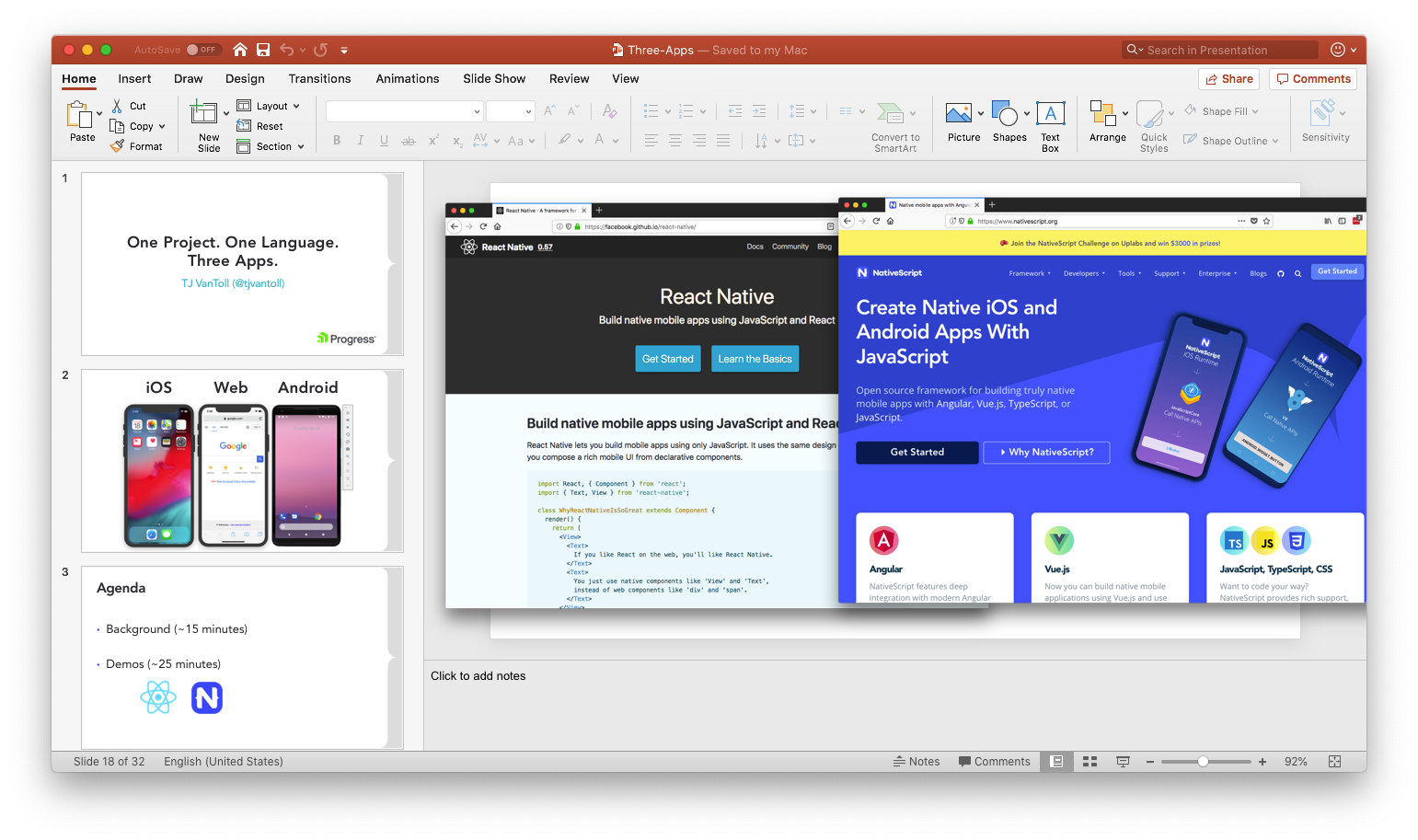
Task: Open Sensitivity options
Action: click(1326, 121)
